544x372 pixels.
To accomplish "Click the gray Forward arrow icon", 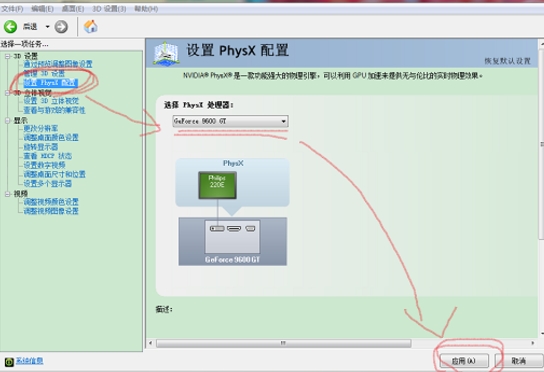I will click(x=61, y=27).
